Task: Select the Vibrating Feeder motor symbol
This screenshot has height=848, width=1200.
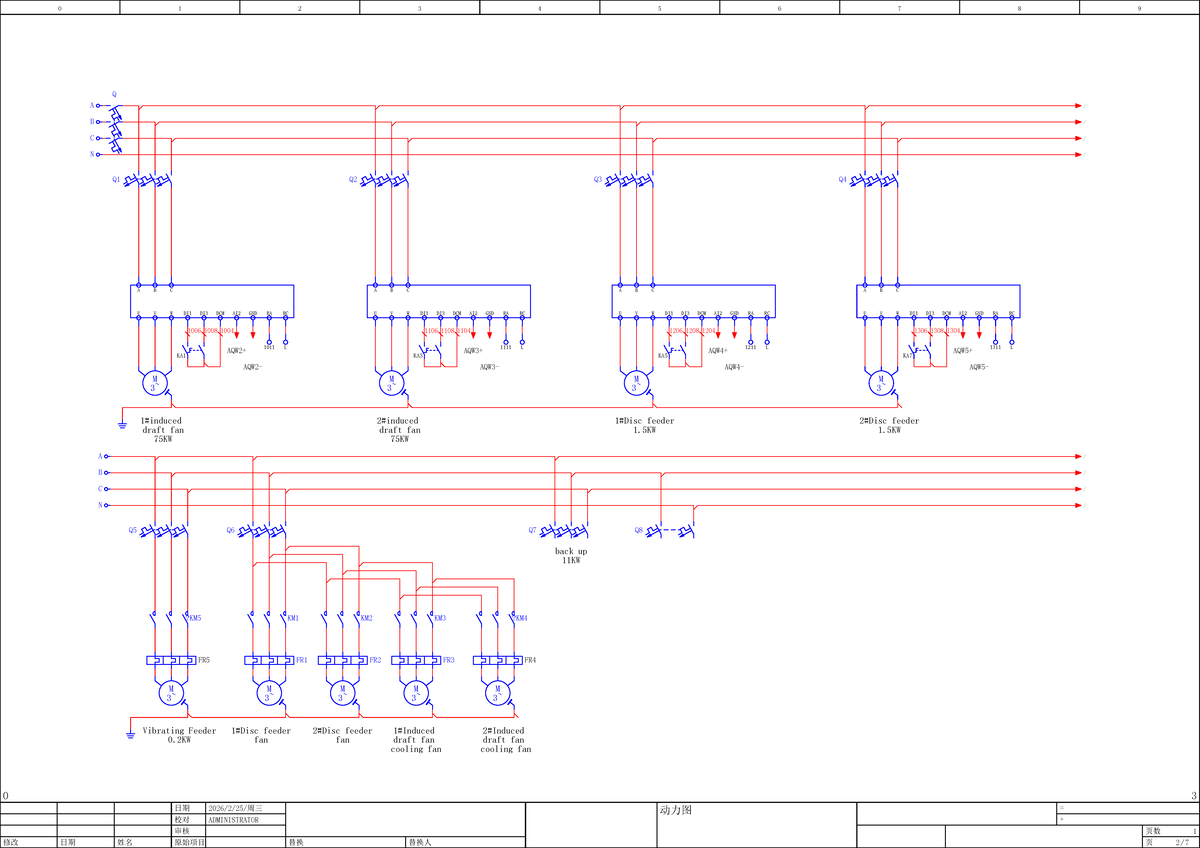Action: tap(170, 693)
